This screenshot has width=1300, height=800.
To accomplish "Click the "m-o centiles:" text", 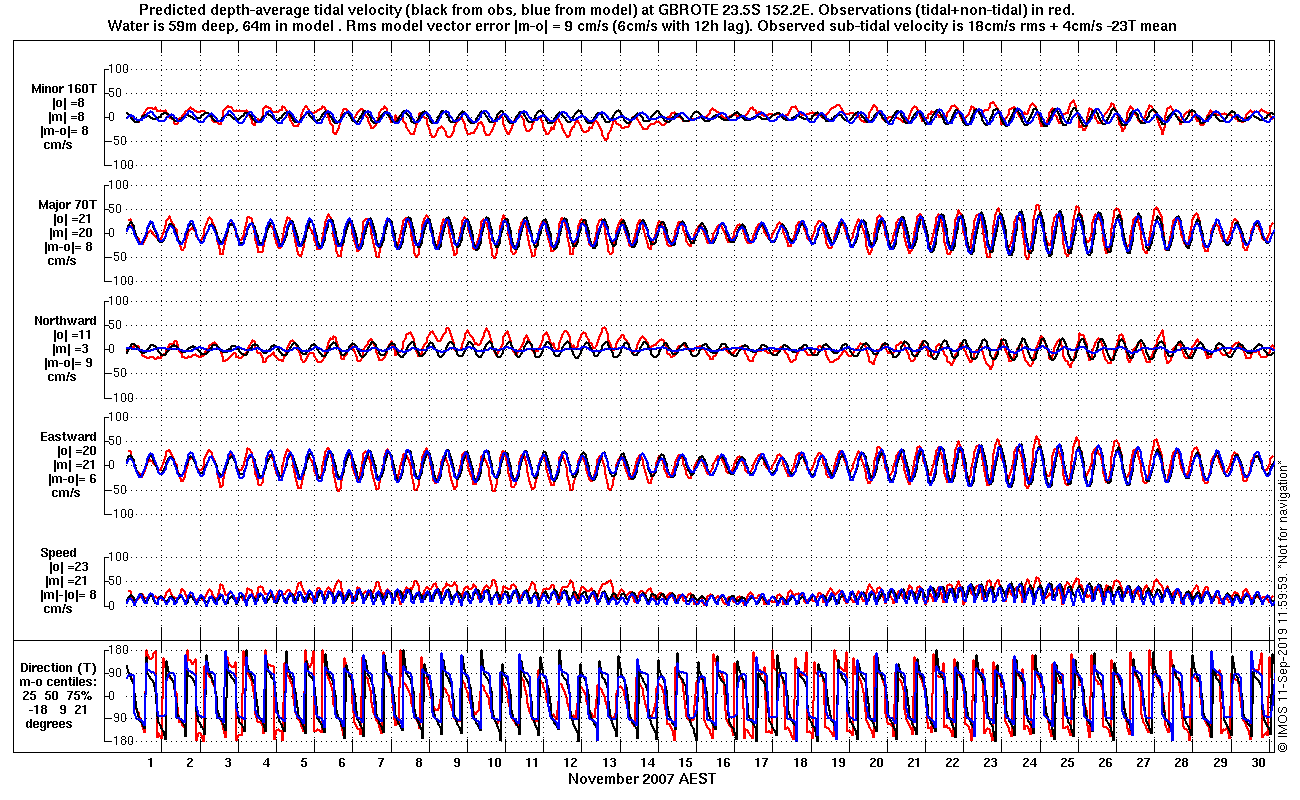I will pos(60,682).
